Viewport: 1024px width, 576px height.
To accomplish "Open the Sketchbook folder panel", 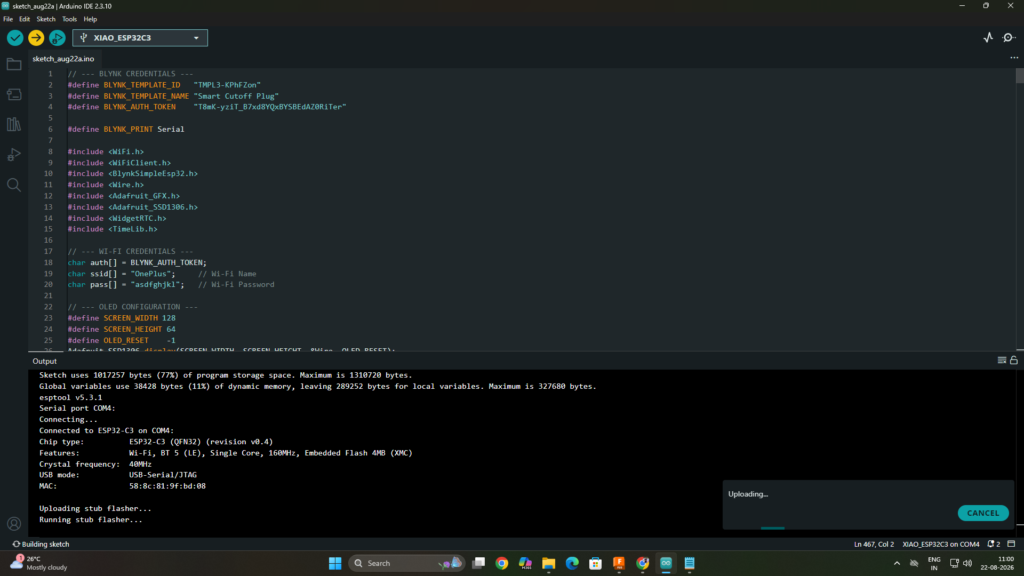I will [14, 64].
